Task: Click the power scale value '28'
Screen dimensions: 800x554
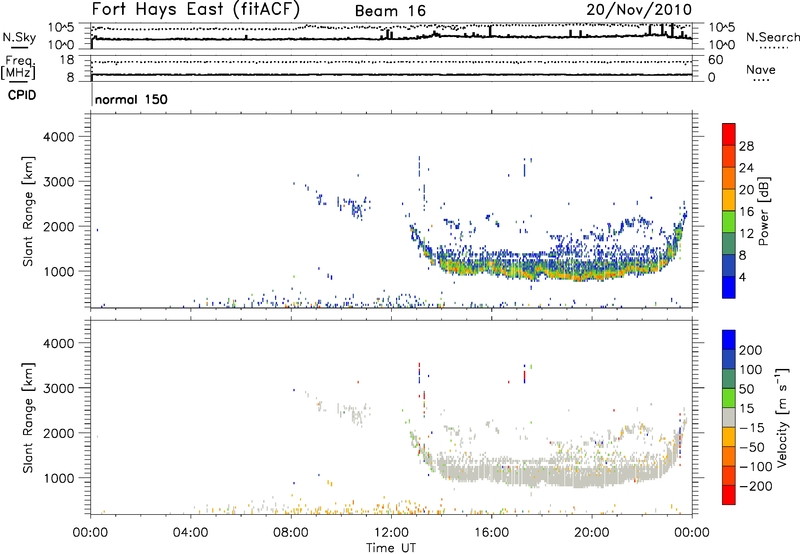Action: pyautogui.click(x=746, y=146)
